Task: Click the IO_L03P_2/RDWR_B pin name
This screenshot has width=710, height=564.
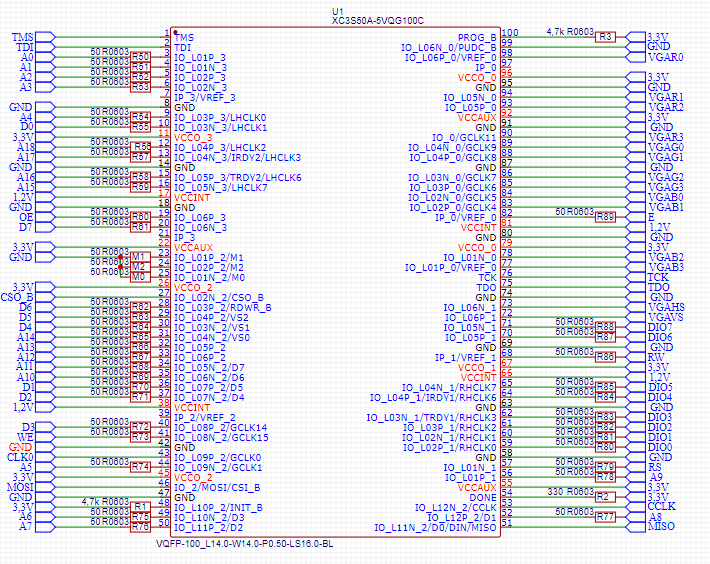Action: [223, 307]
